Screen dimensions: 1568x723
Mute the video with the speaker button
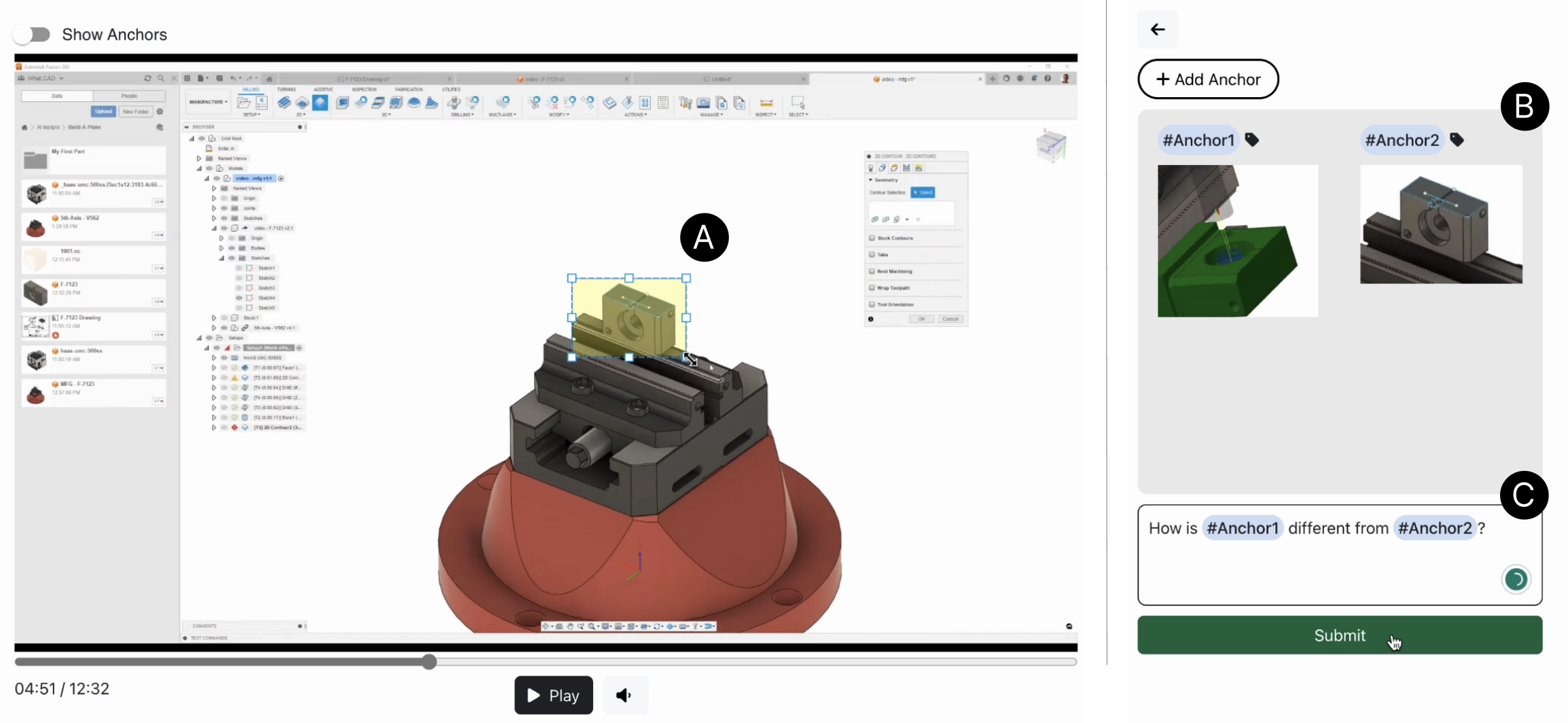tap(625, 695)
